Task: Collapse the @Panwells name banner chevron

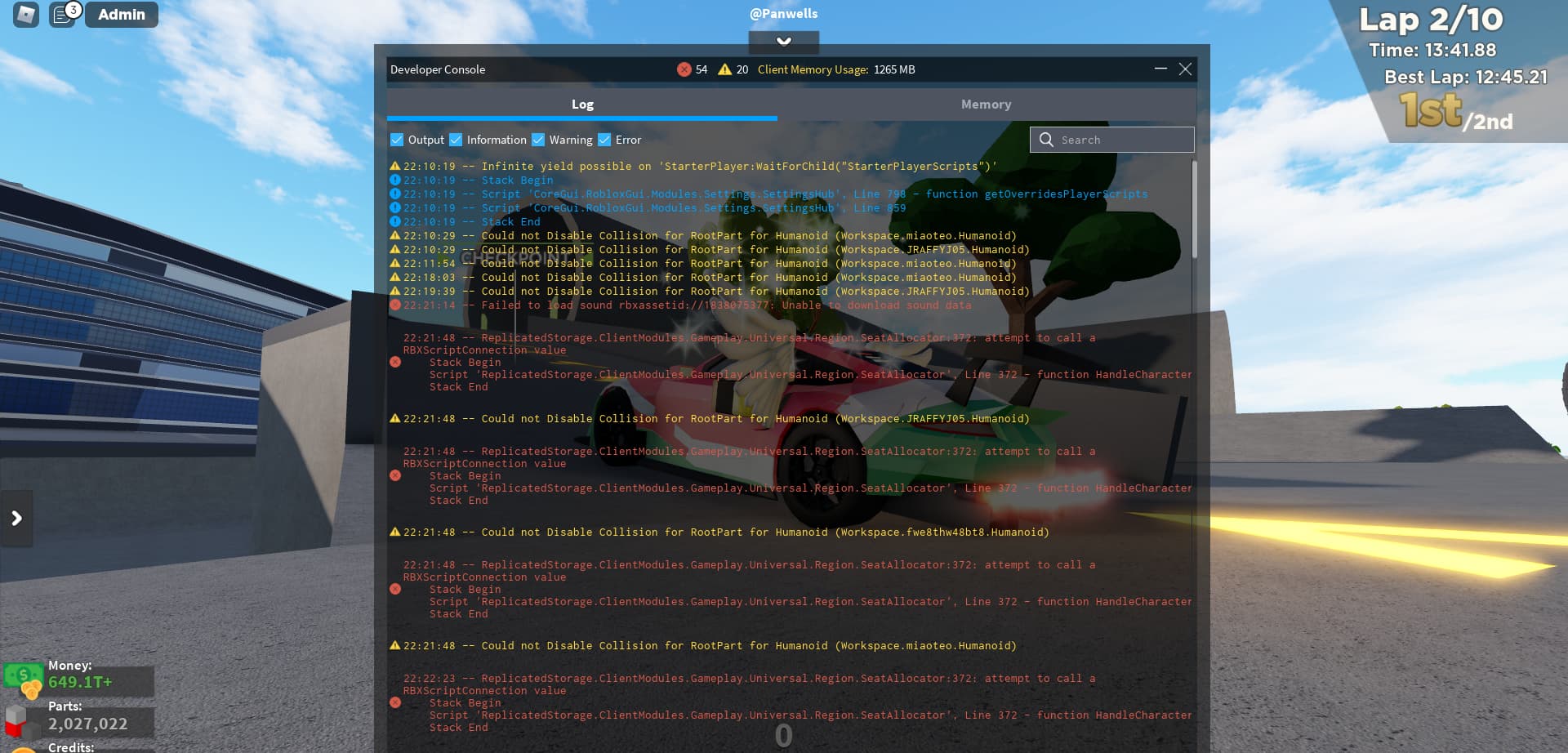Action: coord(783,42)
